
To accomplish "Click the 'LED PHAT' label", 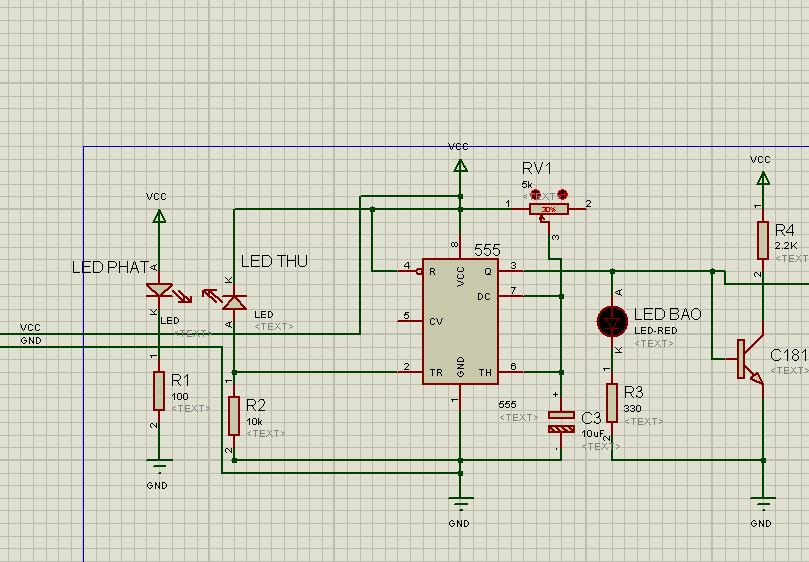I will 110,267.
